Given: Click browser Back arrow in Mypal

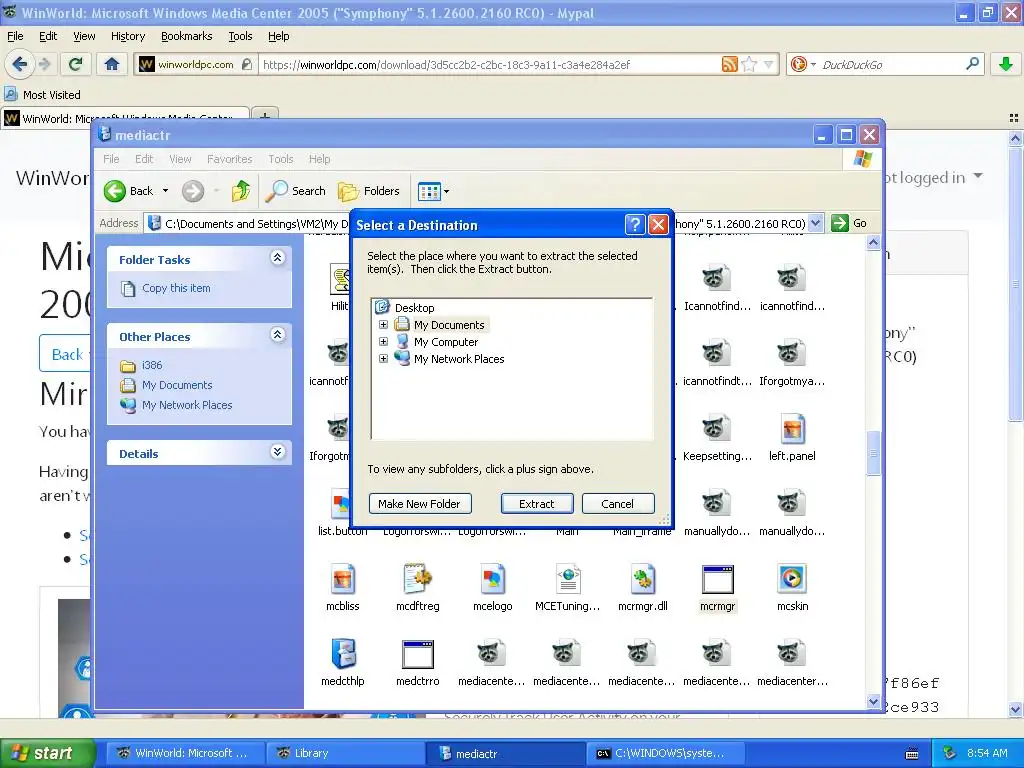Looking at the screenshot, I should (20, 64).
